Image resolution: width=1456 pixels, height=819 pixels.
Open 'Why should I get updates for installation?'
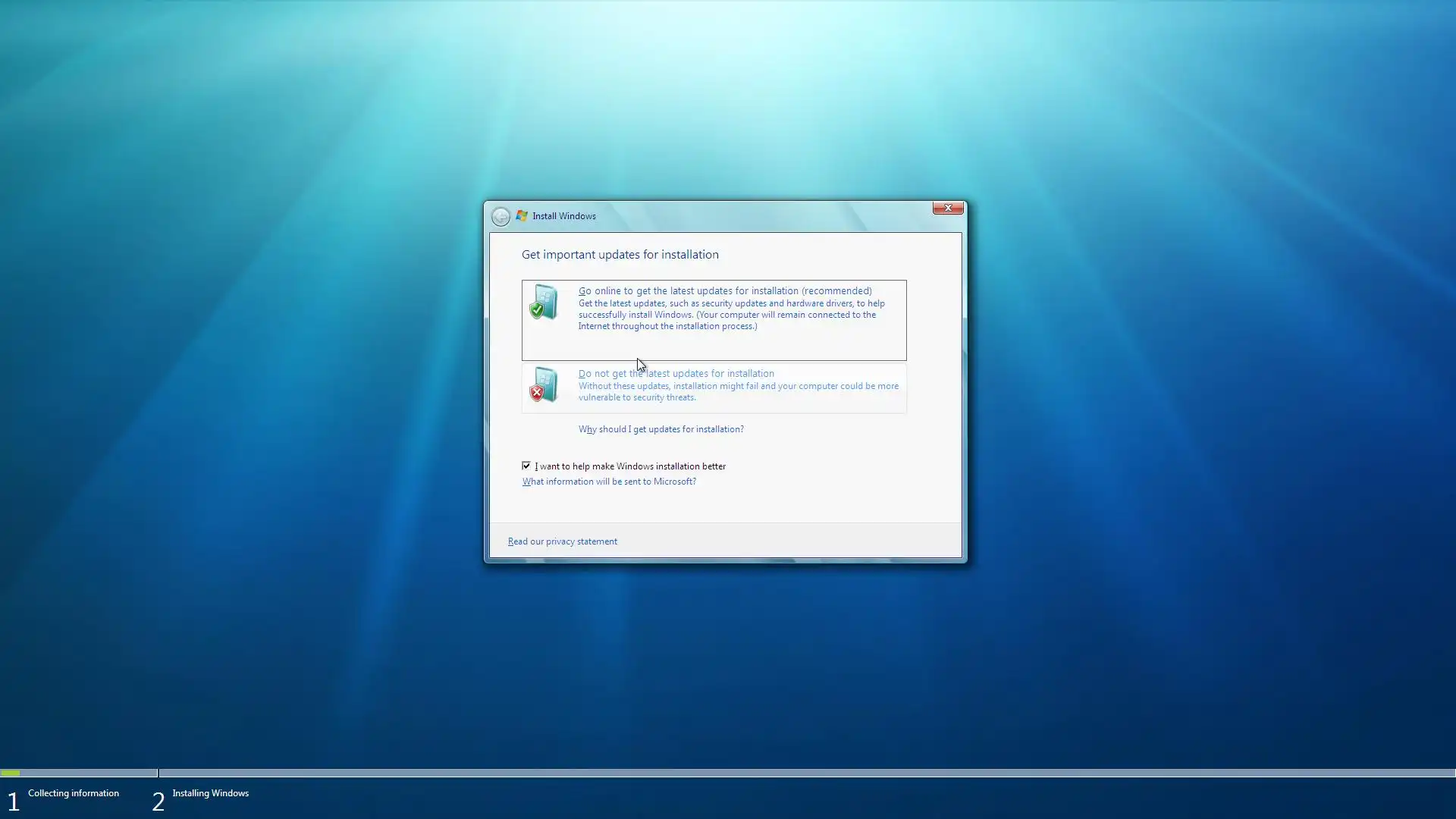[x=661, y=429]
